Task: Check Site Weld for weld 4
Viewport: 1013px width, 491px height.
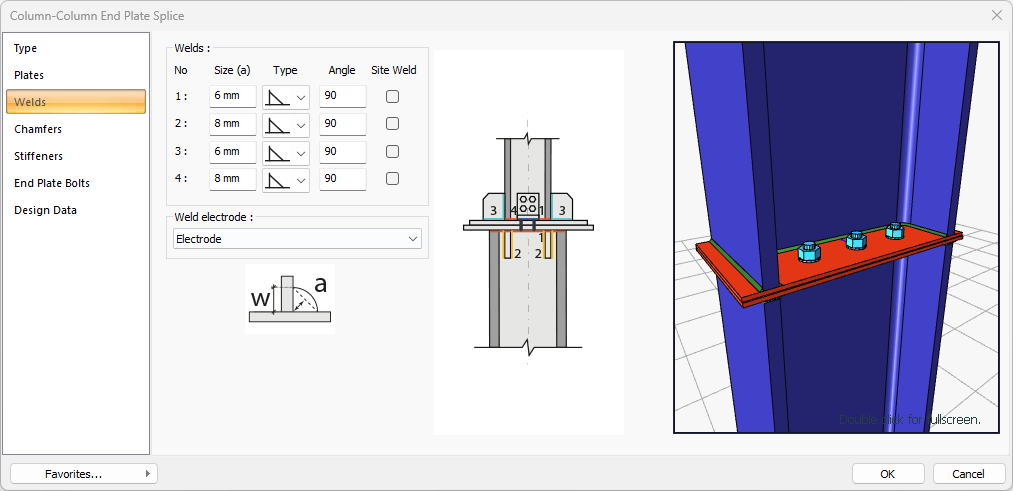Action: pyautogui.click(x=393, y=179)
